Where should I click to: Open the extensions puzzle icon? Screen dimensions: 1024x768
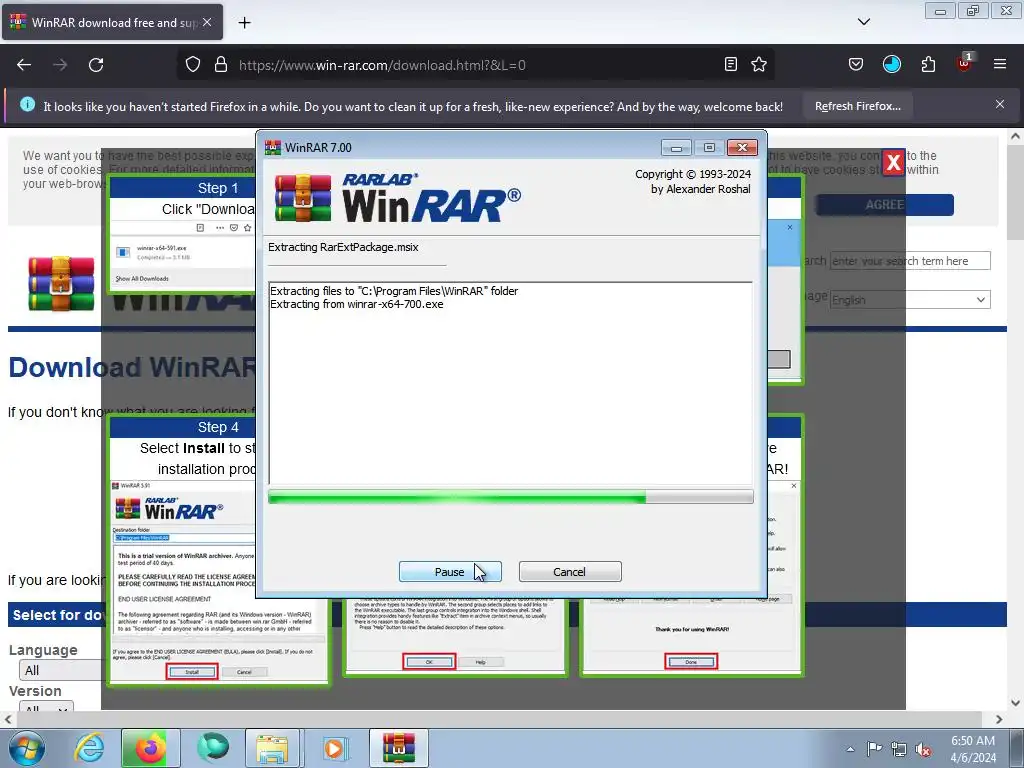(928, 64)
